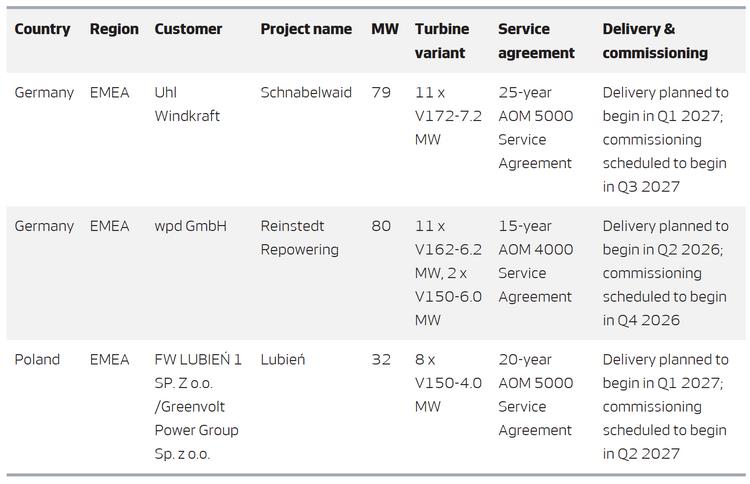Select the 15-year AOM 4000 agreement cell

point(536,261)
